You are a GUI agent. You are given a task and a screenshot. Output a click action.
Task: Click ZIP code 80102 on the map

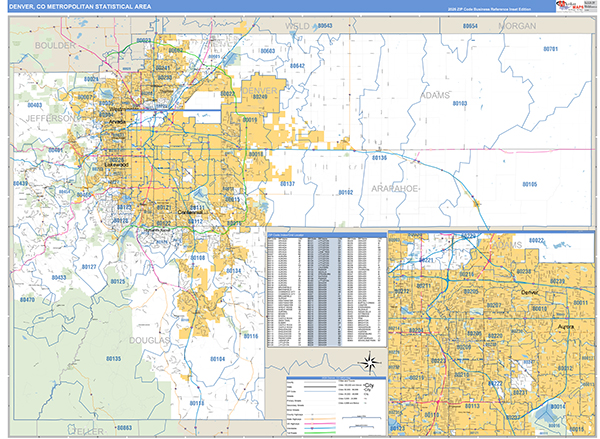[345, 192]
